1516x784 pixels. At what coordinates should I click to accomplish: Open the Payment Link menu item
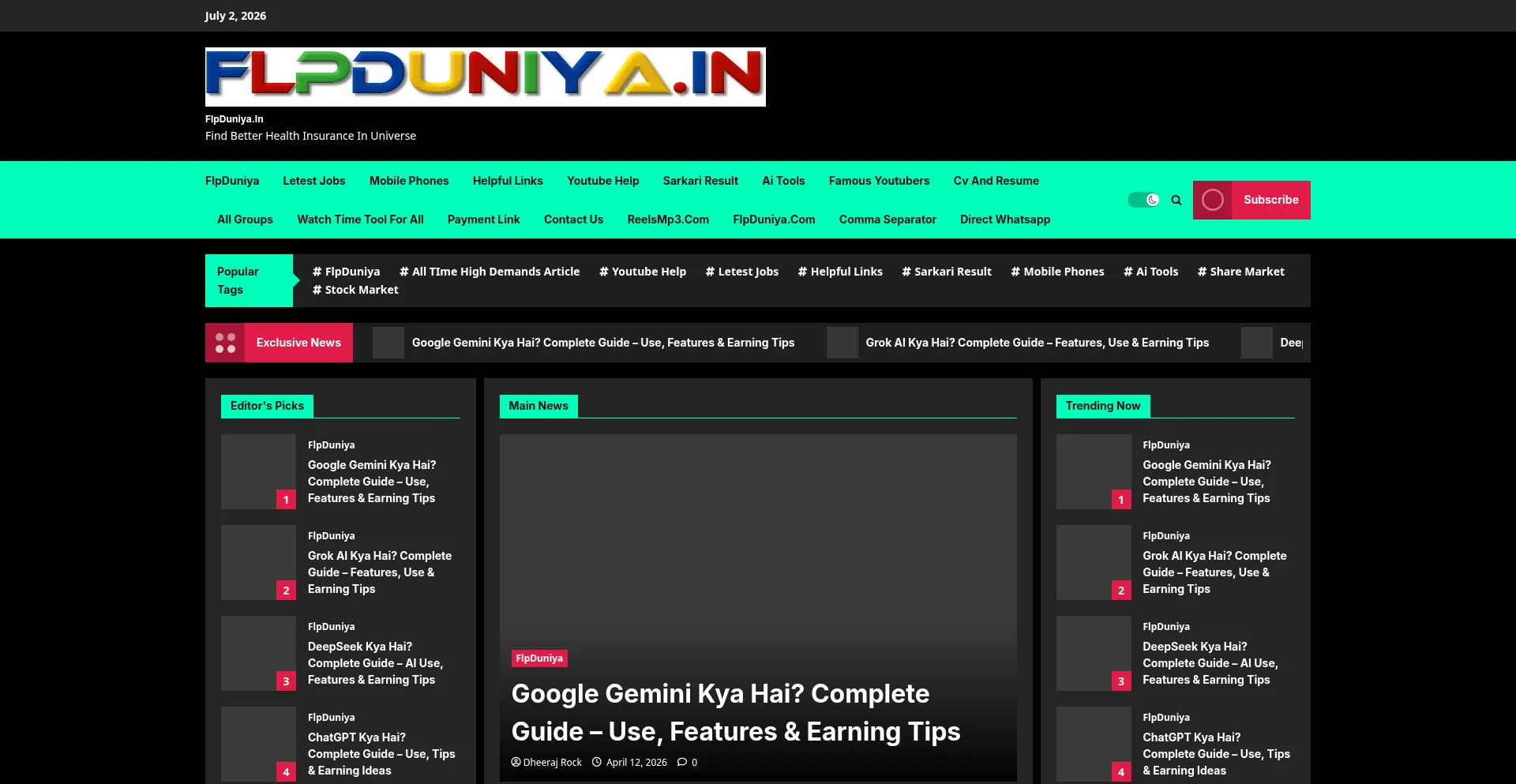pyautogui.click(x=483, y=219)
